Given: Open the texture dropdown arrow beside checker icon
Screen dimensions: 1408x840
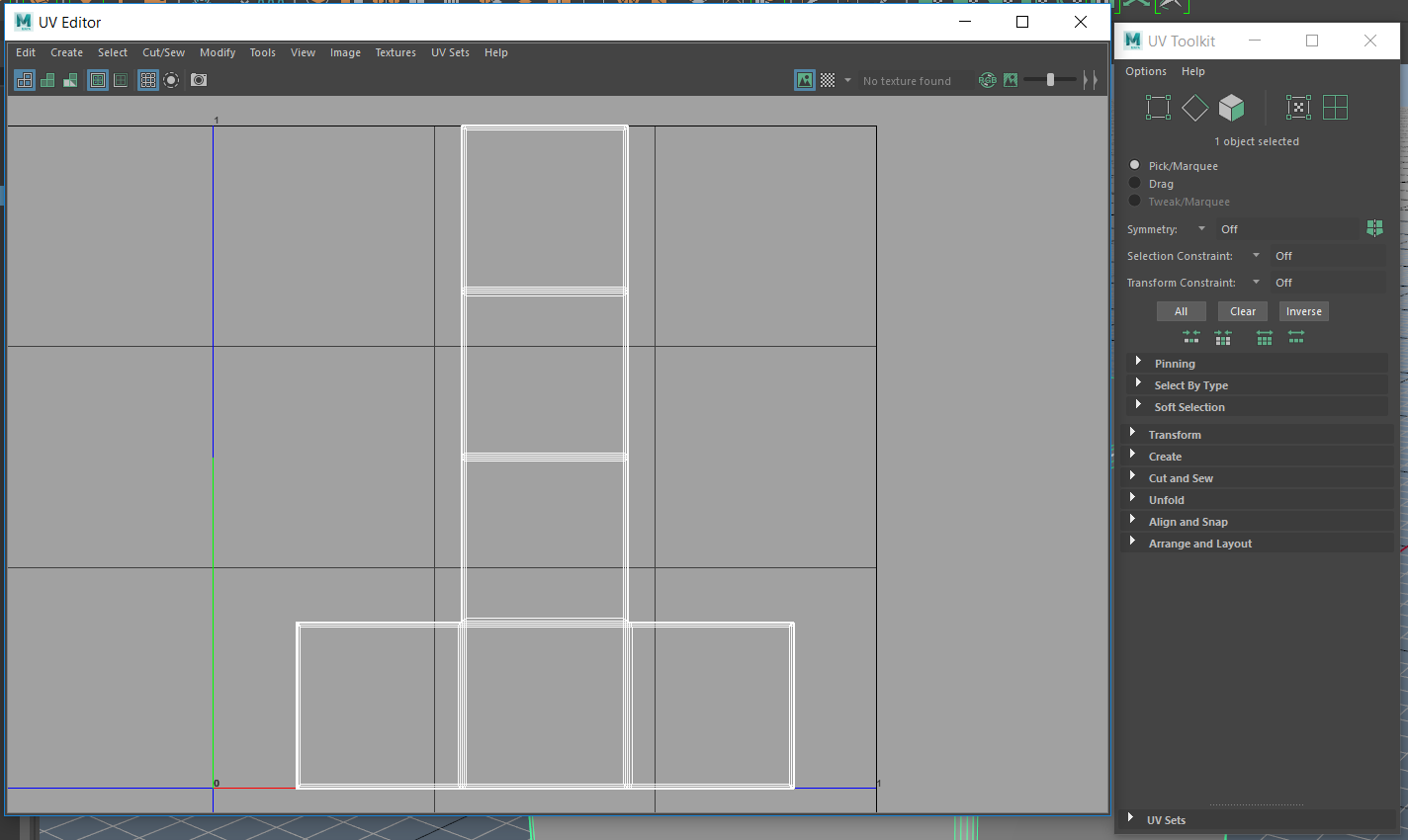Looking at the screenshot, I should click(x=847, y=80).
